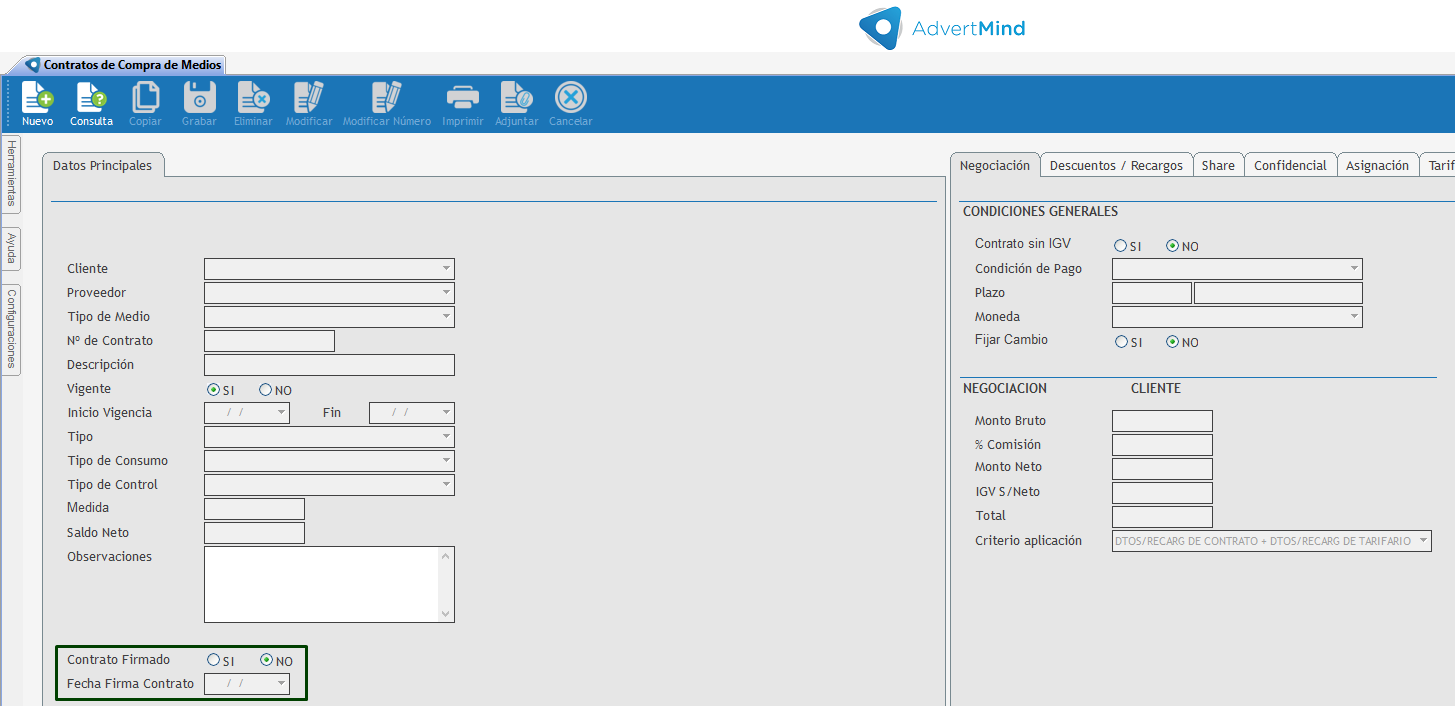Set Vigente to NO
Viewport: 1455px width, 706px height.
click(266, 390)
